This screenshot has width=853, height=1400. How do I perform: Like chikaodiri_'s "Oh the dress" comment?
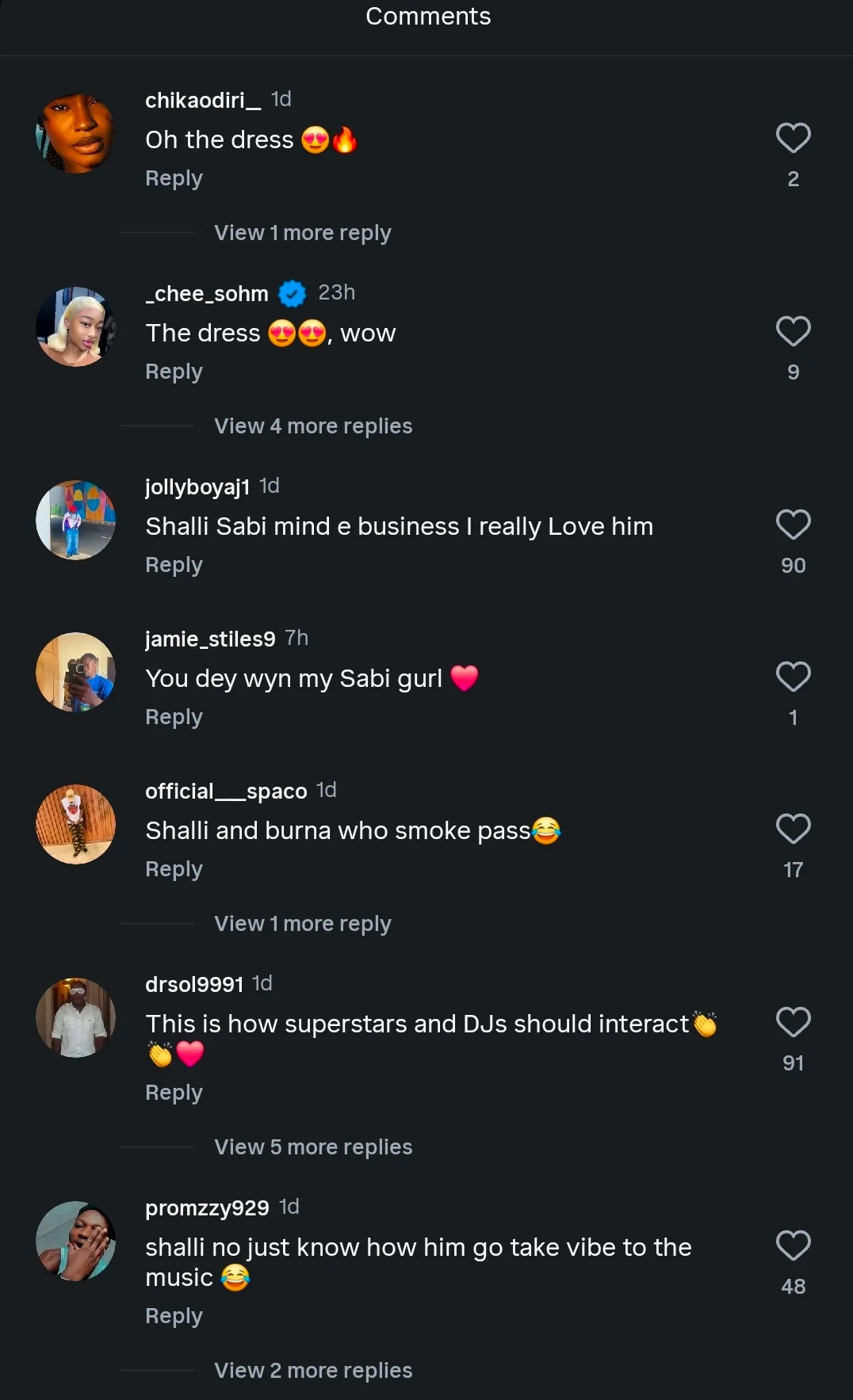(793, 139)
